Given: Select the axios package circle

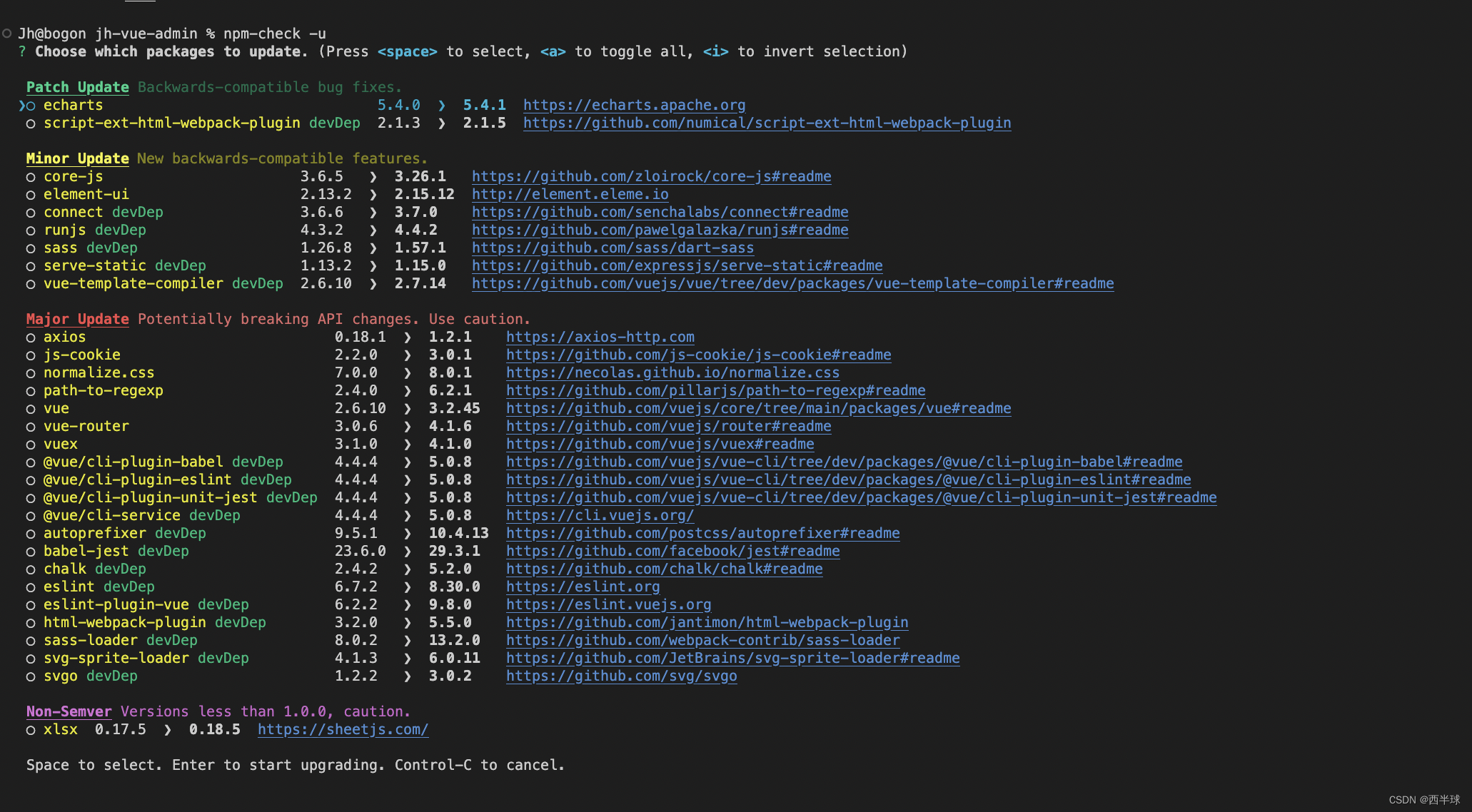Looking at the screenshot, I should click(x=31, y=338).
